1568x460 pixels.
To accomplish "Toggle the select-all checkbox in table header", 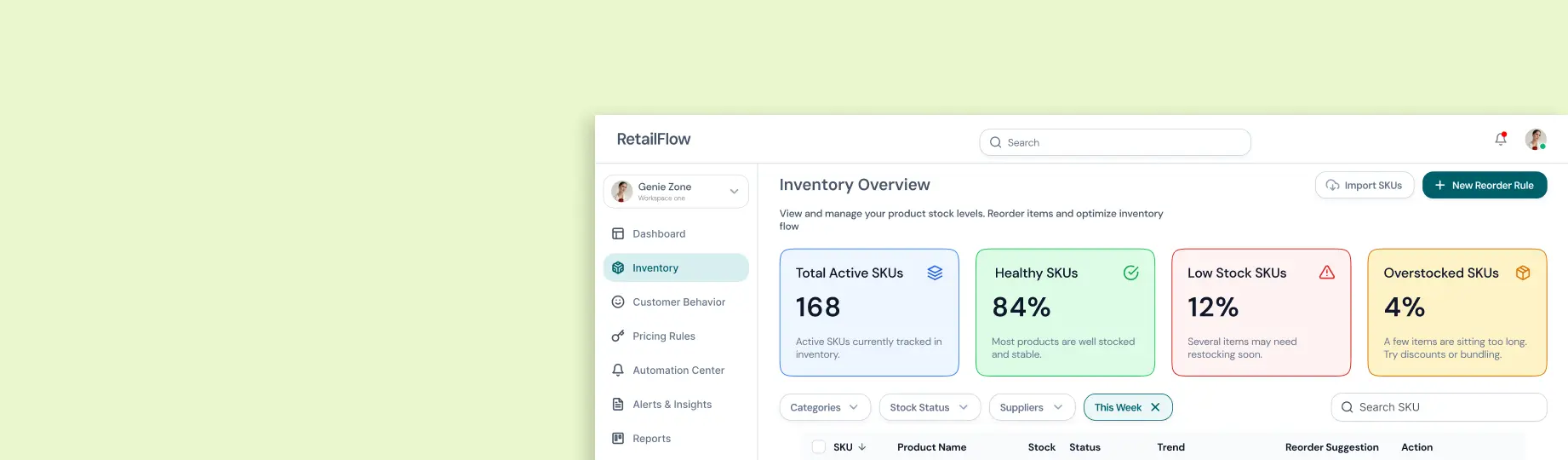I will tap(819, 446).
